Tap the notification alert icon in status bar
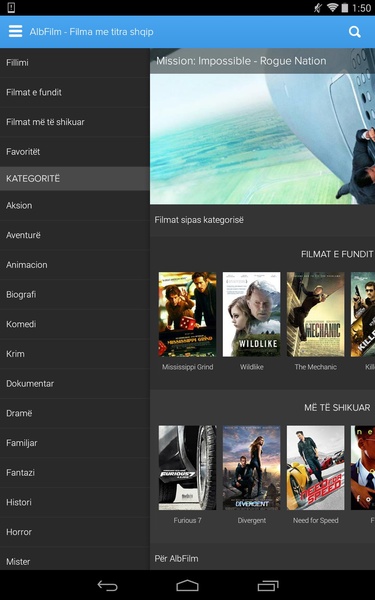The height and width of the screenshot is (600, 375). pos(11,8)
